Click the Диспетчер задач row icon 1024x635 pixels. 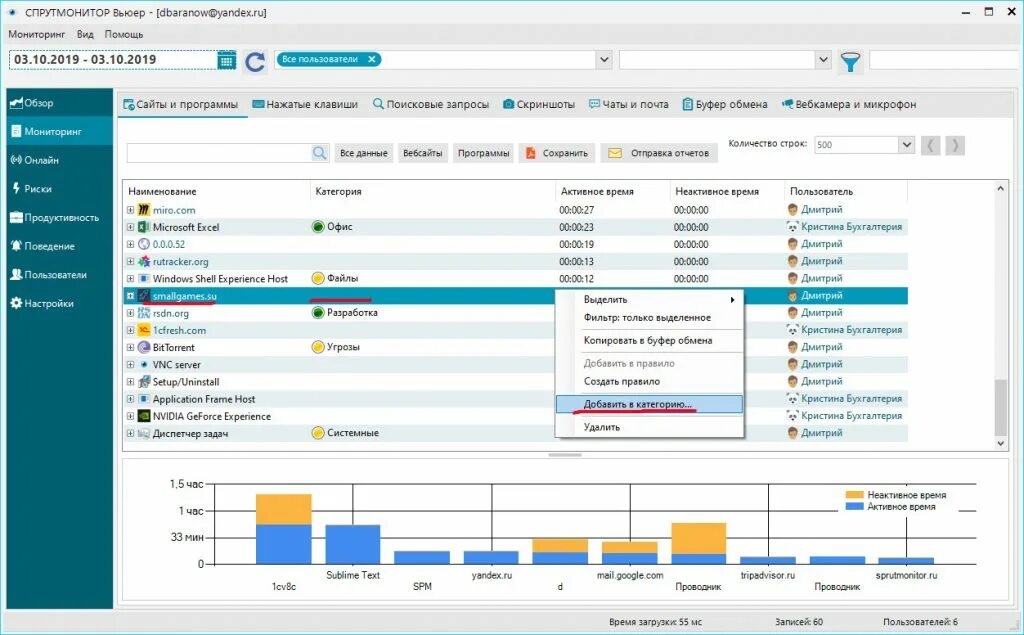[144, 433]
